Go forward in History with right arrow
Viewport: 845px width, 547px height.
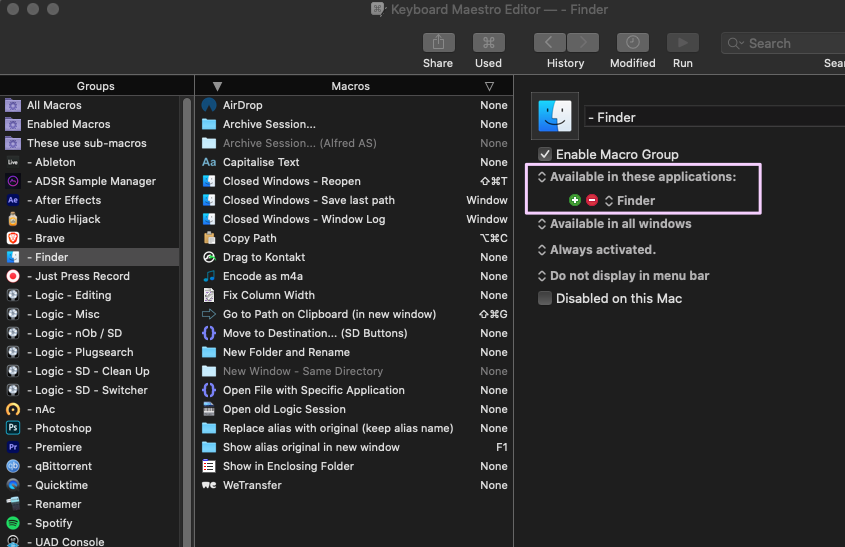click(583, 43)
